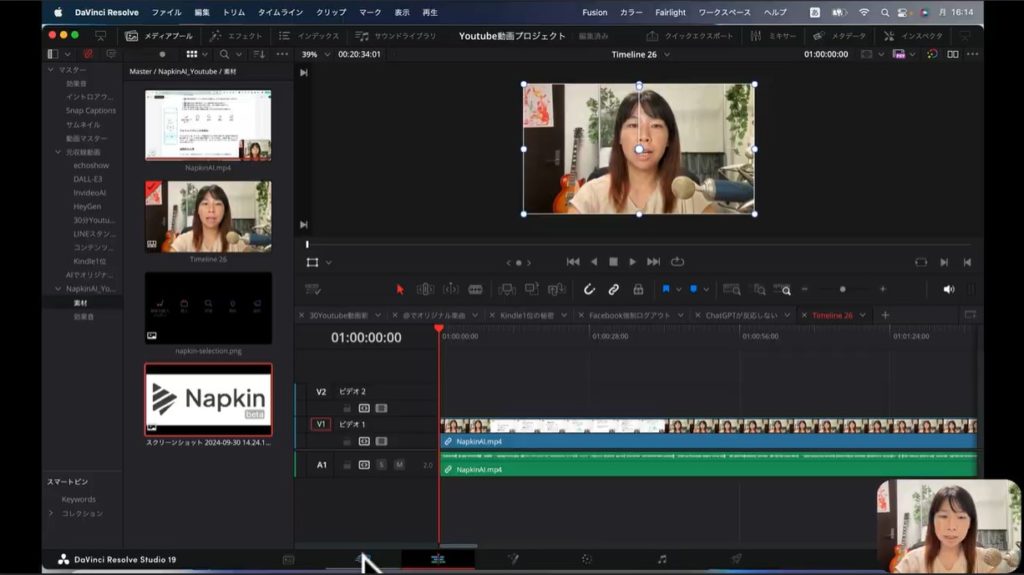
Task: Solo audio track A1 with S button
Action: [x=381, y=465]
